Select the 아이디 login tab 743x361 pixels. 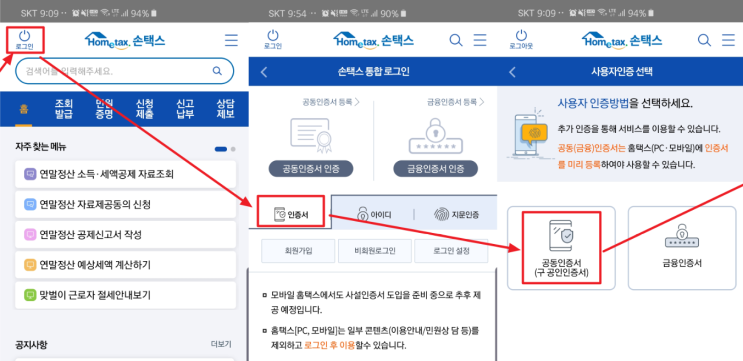tap(373, 214)
